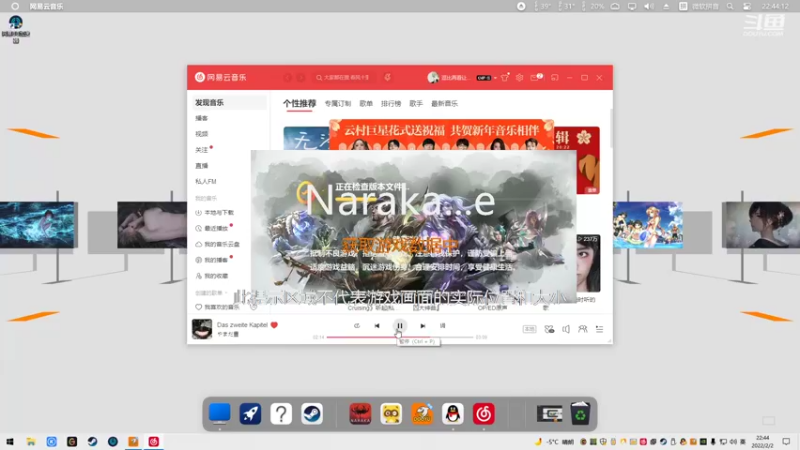Select the 专属定制 tab
Image resolution: width=800 pixels, height=450 pixels.
click(x=338, y=104)
